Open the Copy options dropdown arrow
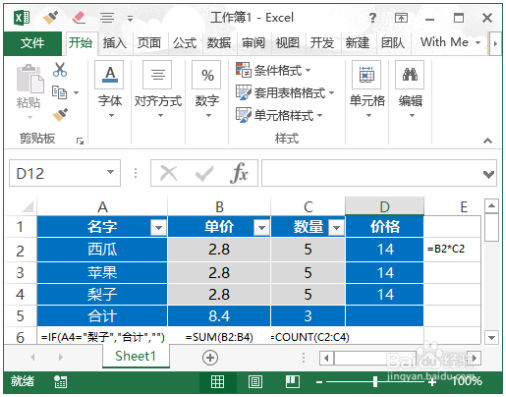The image size is (506, 397). (x=76, y=92)
